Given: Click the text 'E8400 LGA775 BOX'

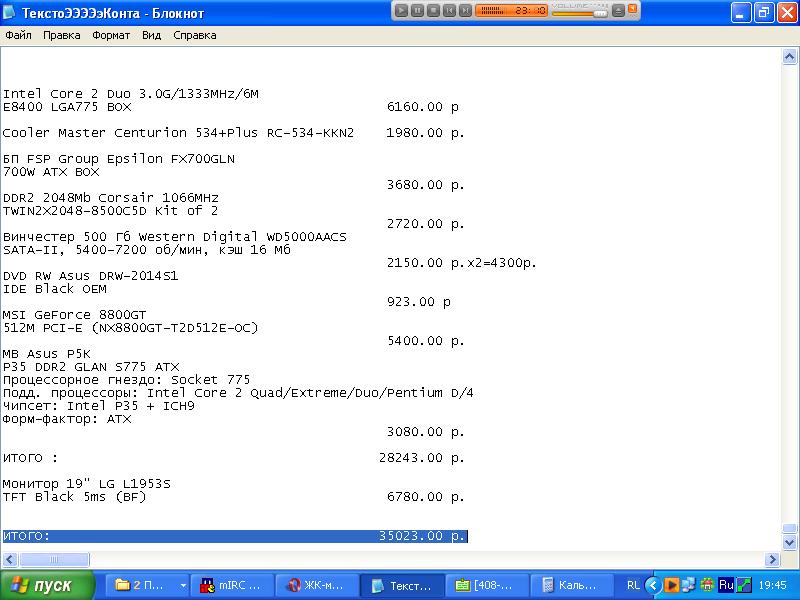Looking at the screenshot, I should click(67, 107).
